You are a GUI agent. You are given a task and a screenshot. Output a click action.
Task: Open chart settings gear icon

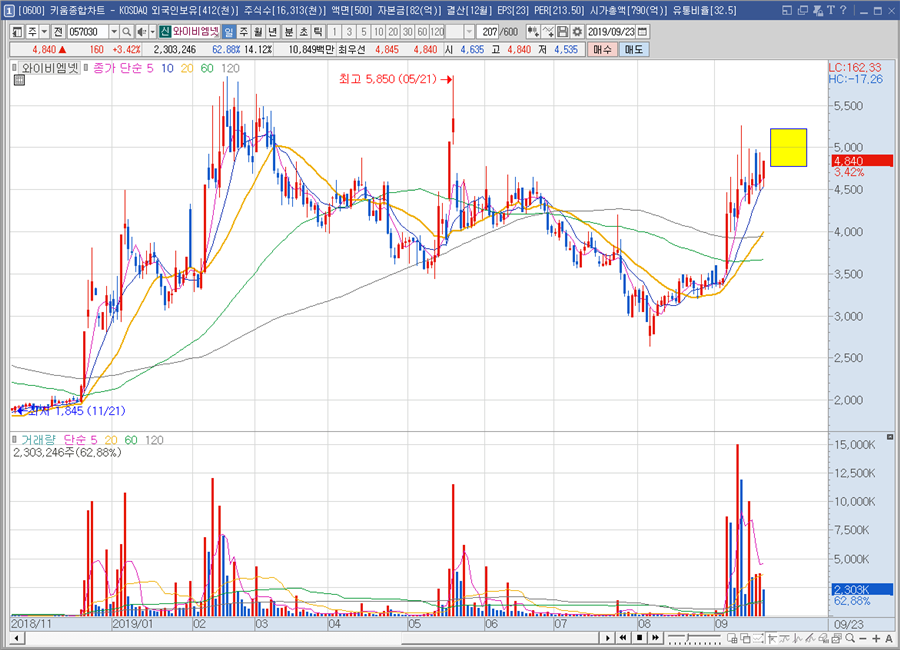(577, 32)
